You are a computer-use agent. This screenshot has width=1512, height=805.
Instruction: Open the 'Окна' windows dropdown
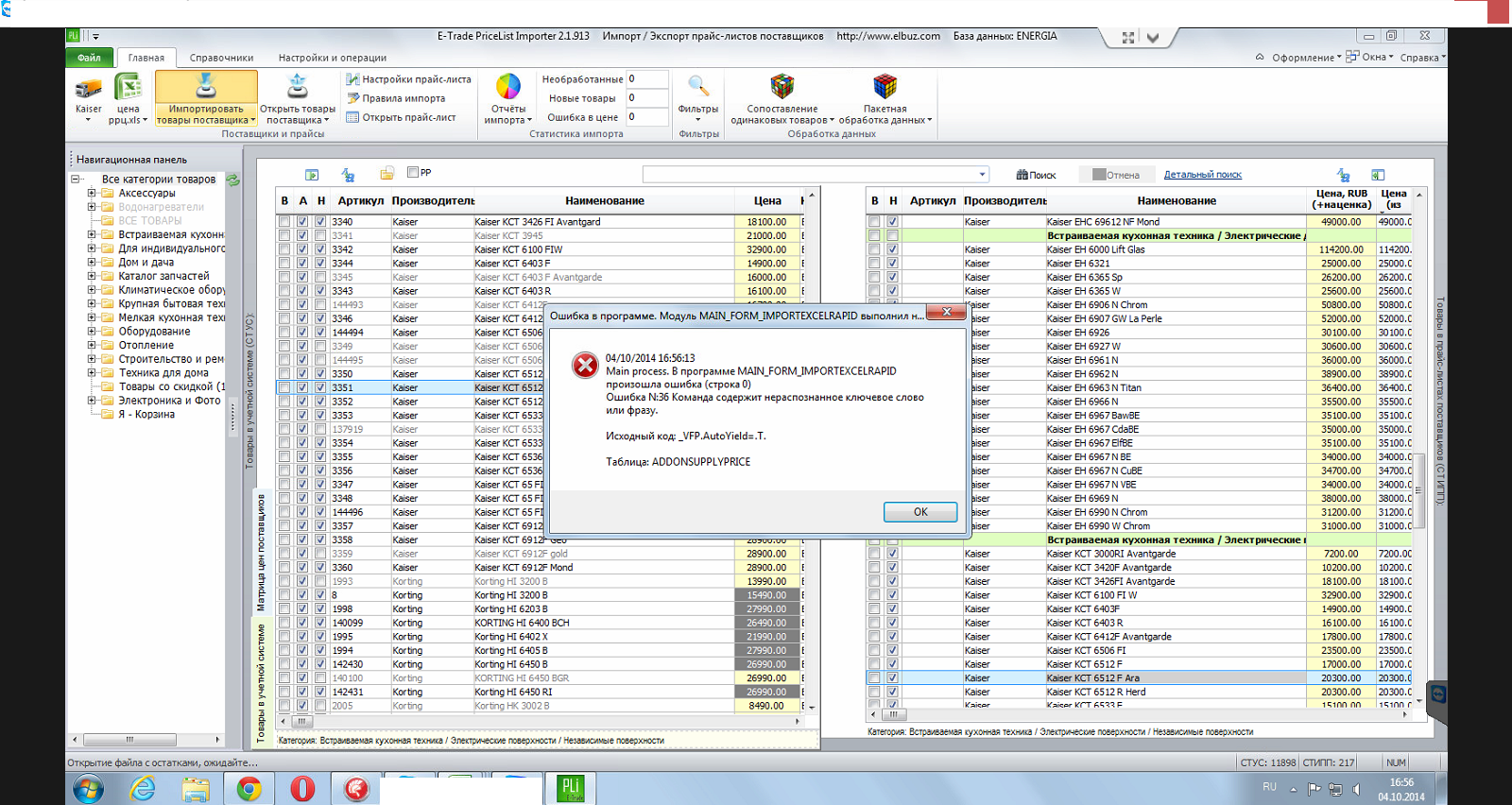coord(1369,57)
